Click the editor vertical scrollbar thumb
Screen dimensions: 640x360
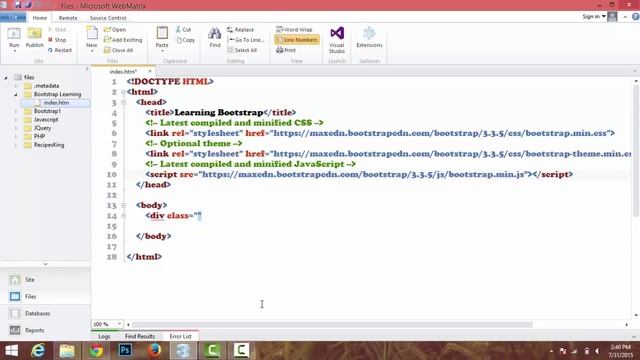pos(636,151)
